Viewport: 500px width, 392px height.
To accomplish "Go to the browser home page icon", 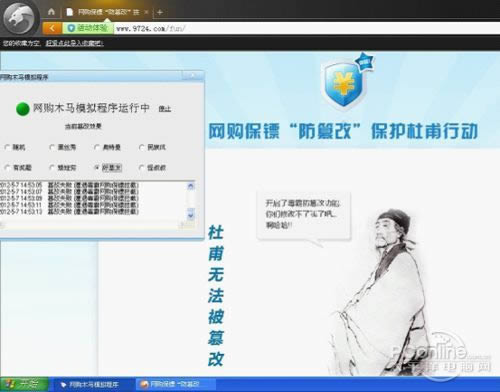I will pos(51,12).
